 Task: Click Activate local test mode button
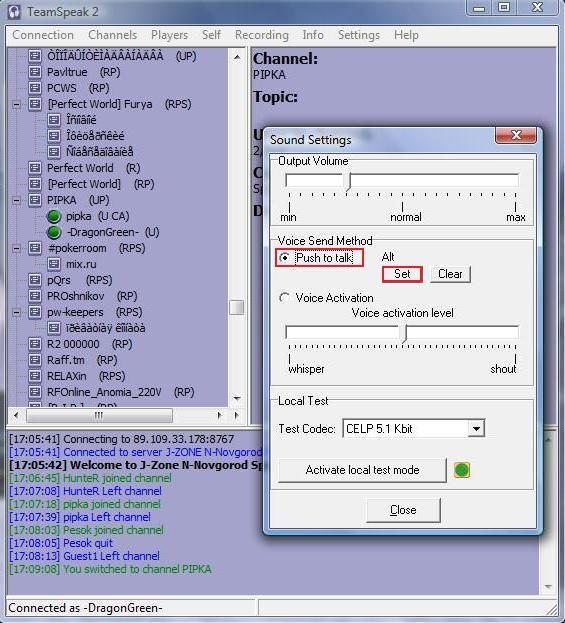coord(362,470)
